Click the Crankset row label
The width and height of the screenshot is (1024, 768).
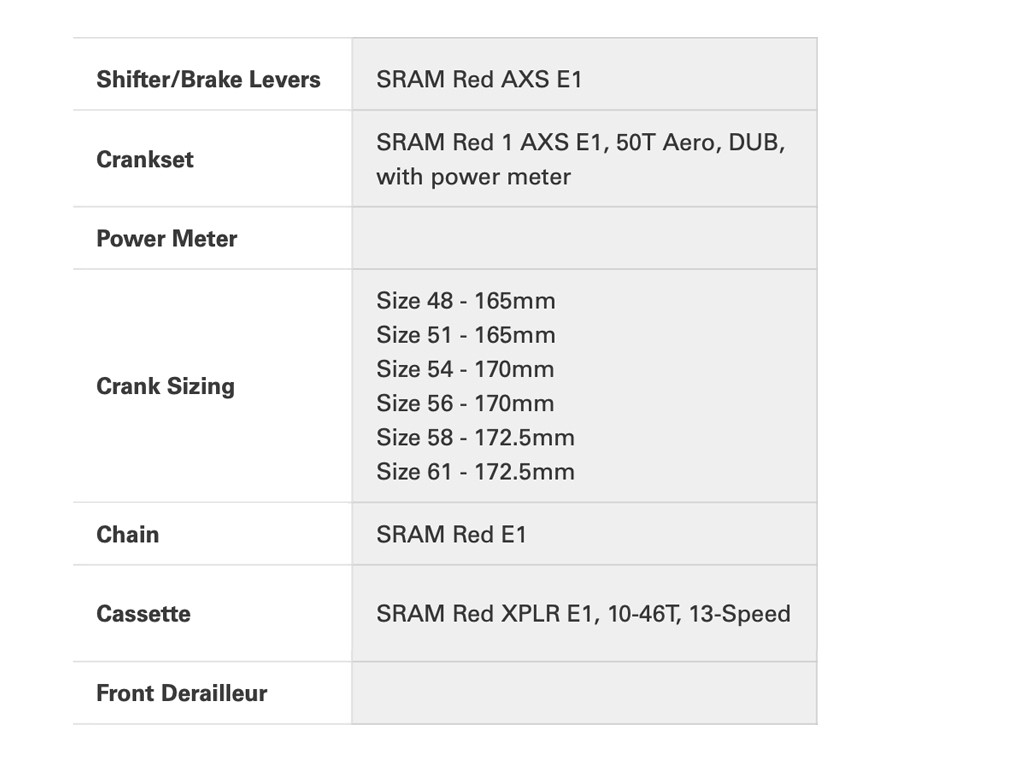tap(145, 159)
